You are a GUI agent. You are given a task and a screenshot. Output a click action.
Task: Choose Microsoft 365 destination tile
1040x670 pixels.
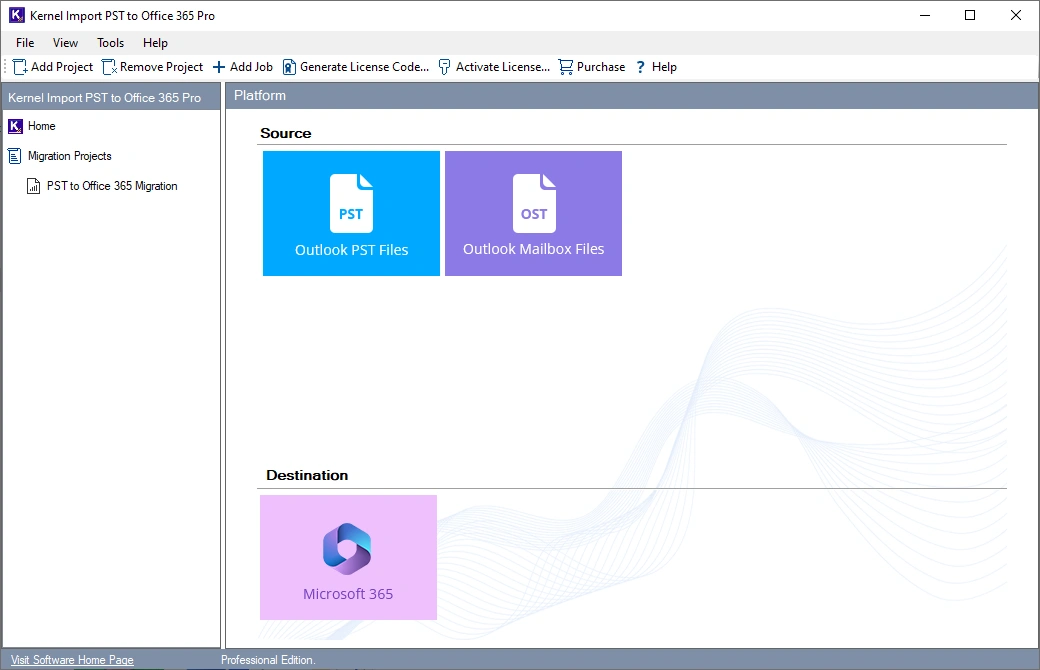coord(348,557)
